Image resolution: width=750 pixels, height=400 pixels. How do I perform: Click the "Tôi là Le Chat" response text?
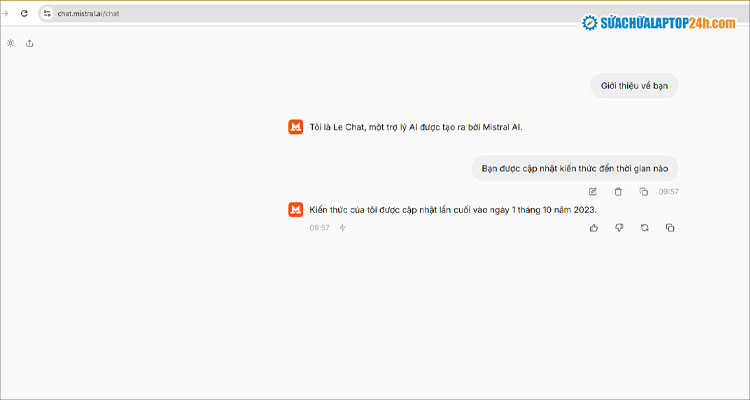[416, 127]
